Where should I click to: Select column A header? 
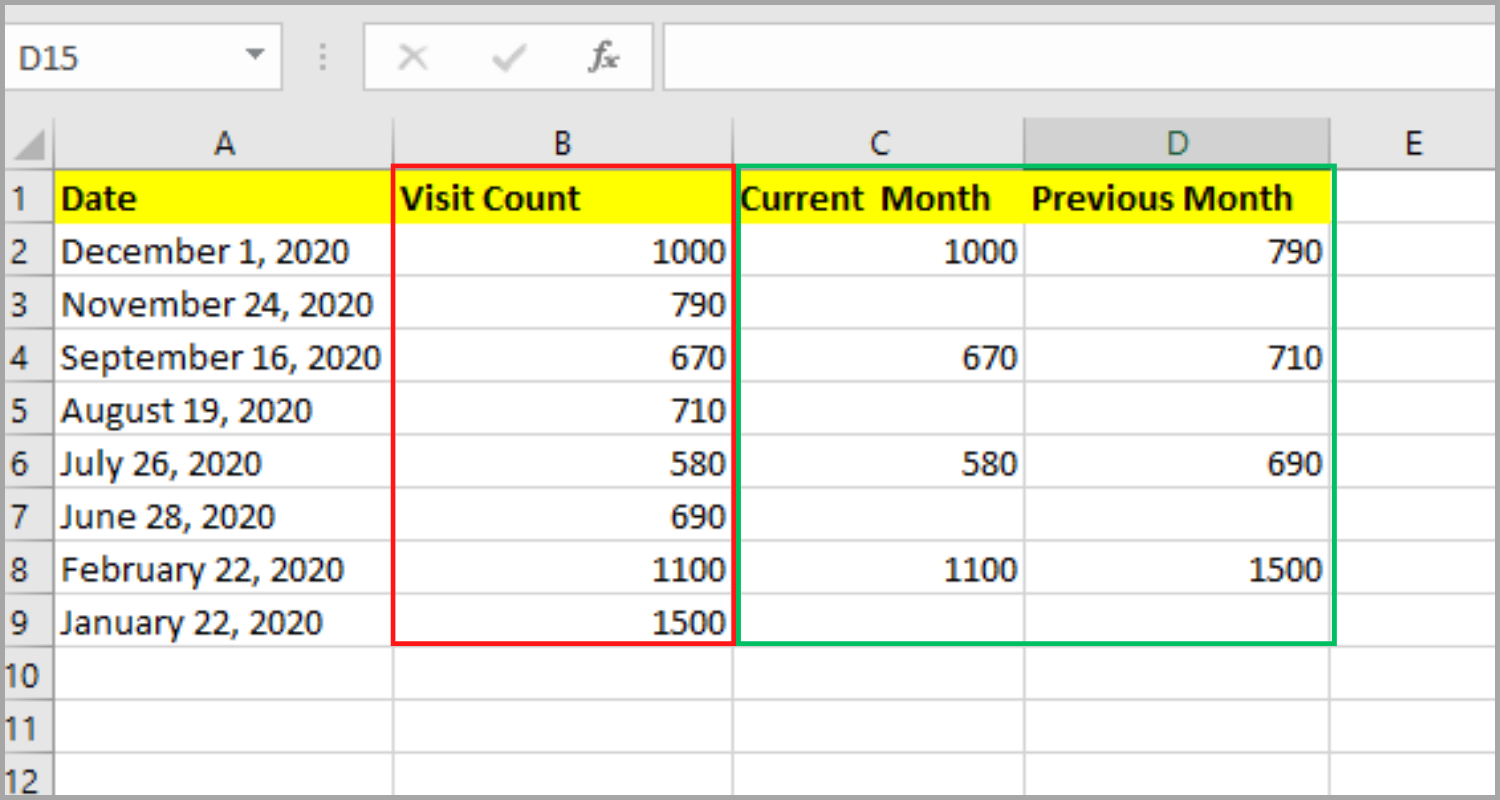tap(224, 144)
